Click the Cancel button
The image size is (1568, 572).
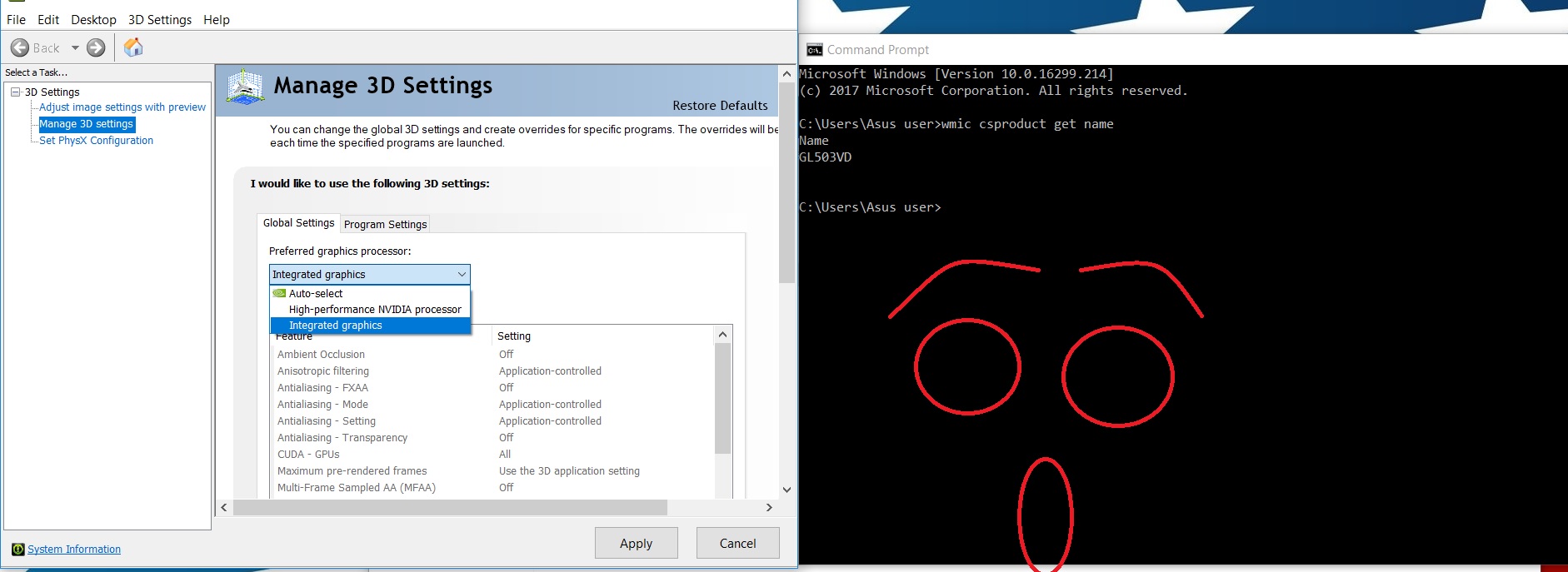(x=738, y=543)
